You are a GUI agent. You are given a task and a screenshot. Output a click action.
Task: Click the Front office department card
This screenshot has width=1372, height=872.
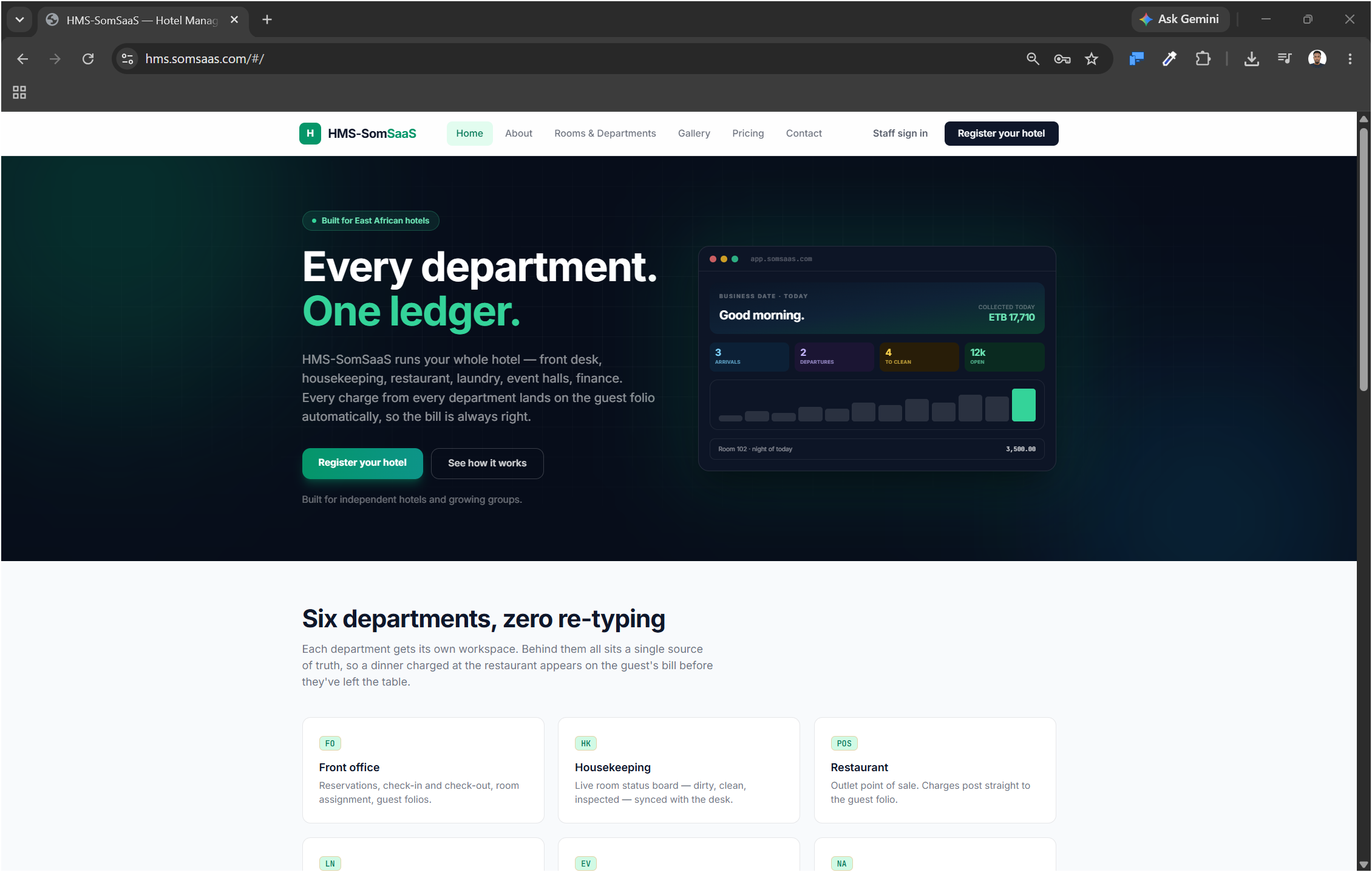click(423, 770)
